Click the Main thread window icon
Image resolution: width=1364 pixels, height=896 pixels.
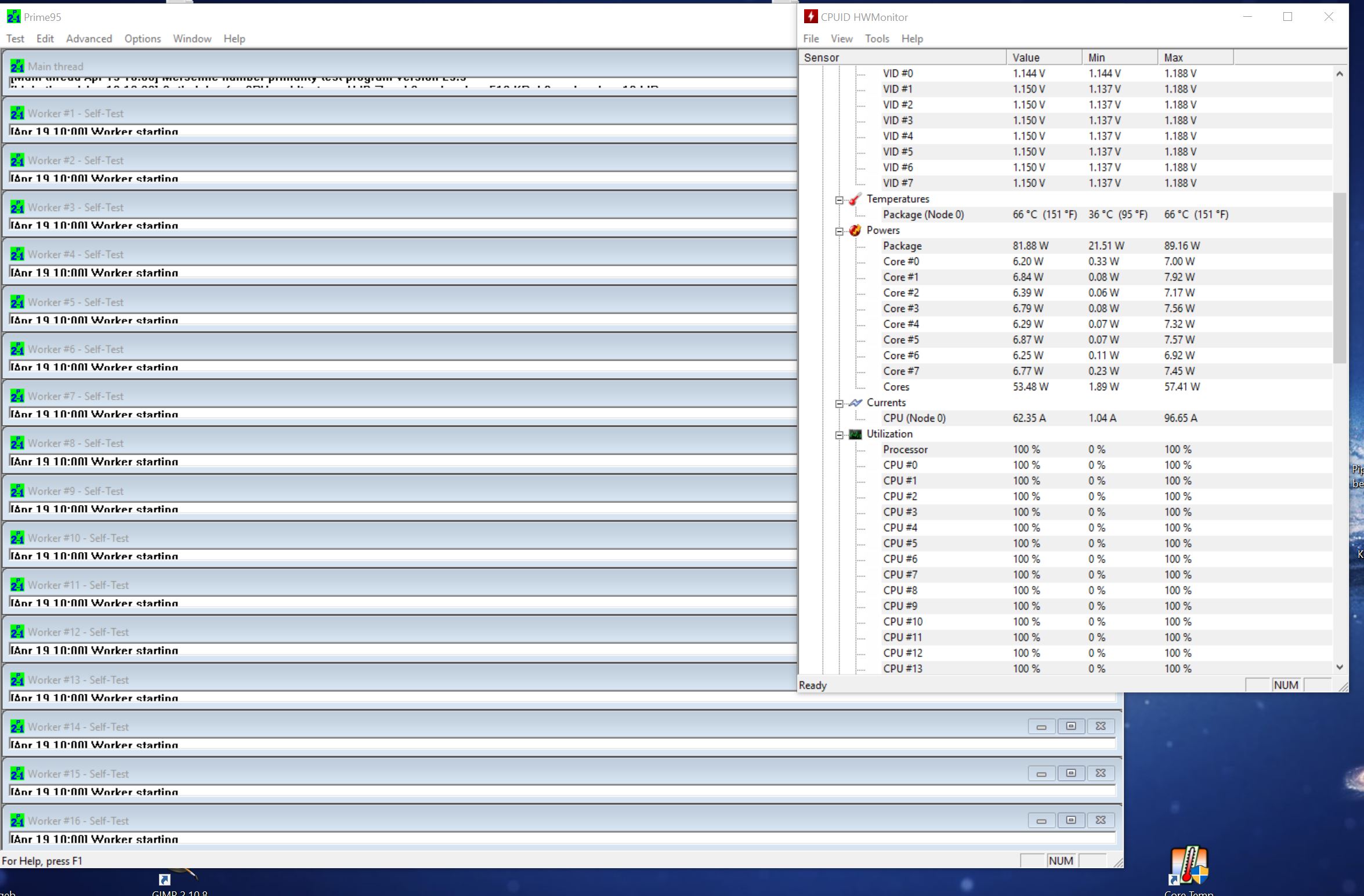[17, 66]
